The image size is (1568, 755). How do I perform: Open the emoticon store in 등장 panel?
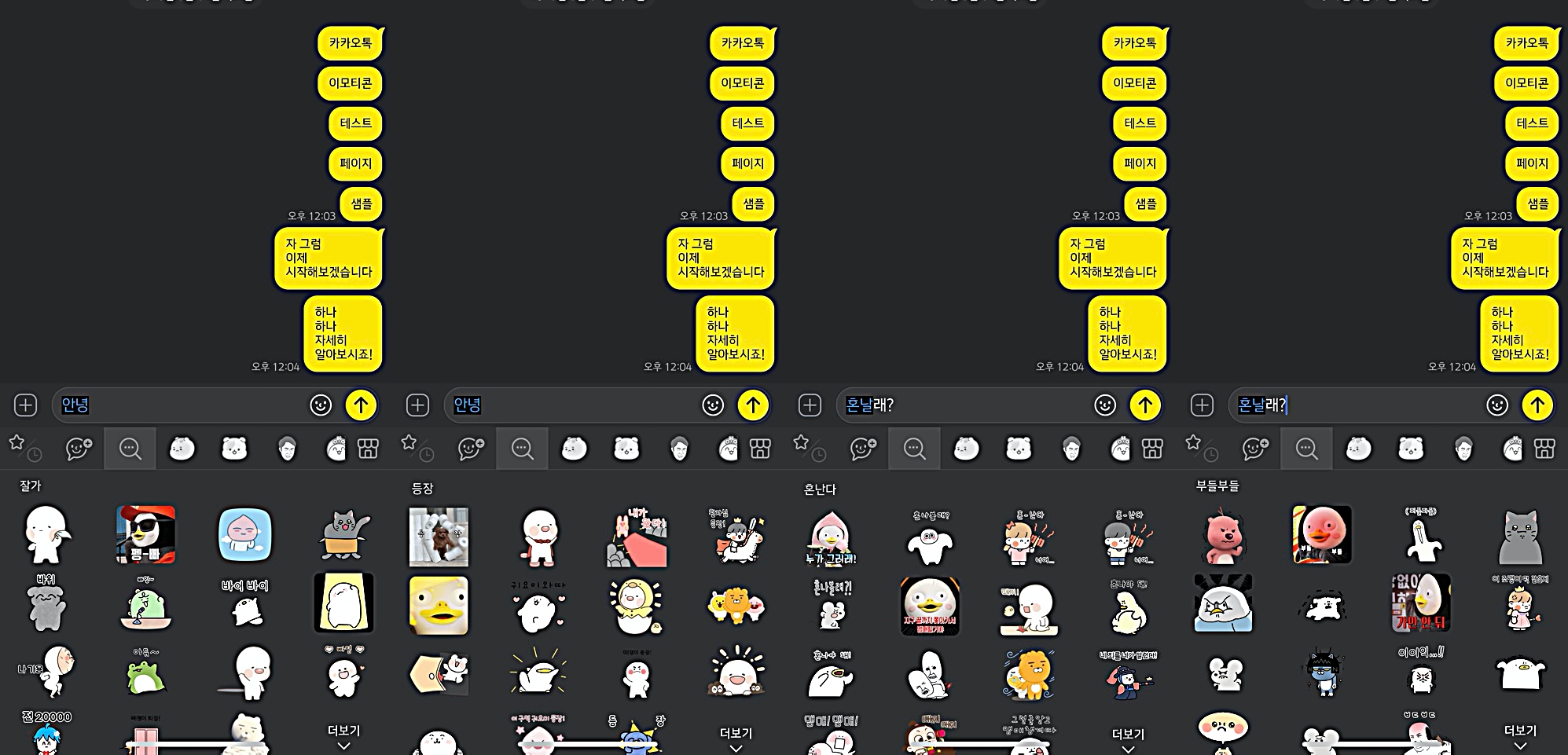click(x=760, y=449)
